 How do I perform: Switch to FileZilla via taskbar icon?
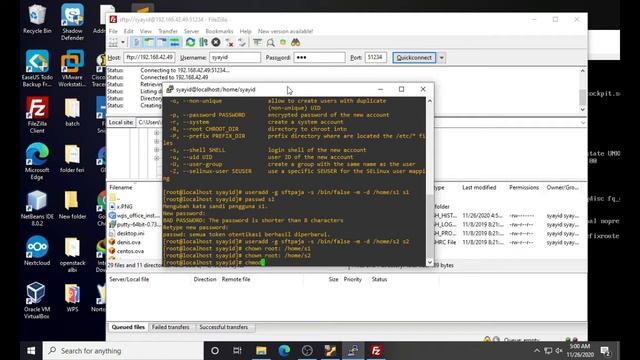pos(376,351)
